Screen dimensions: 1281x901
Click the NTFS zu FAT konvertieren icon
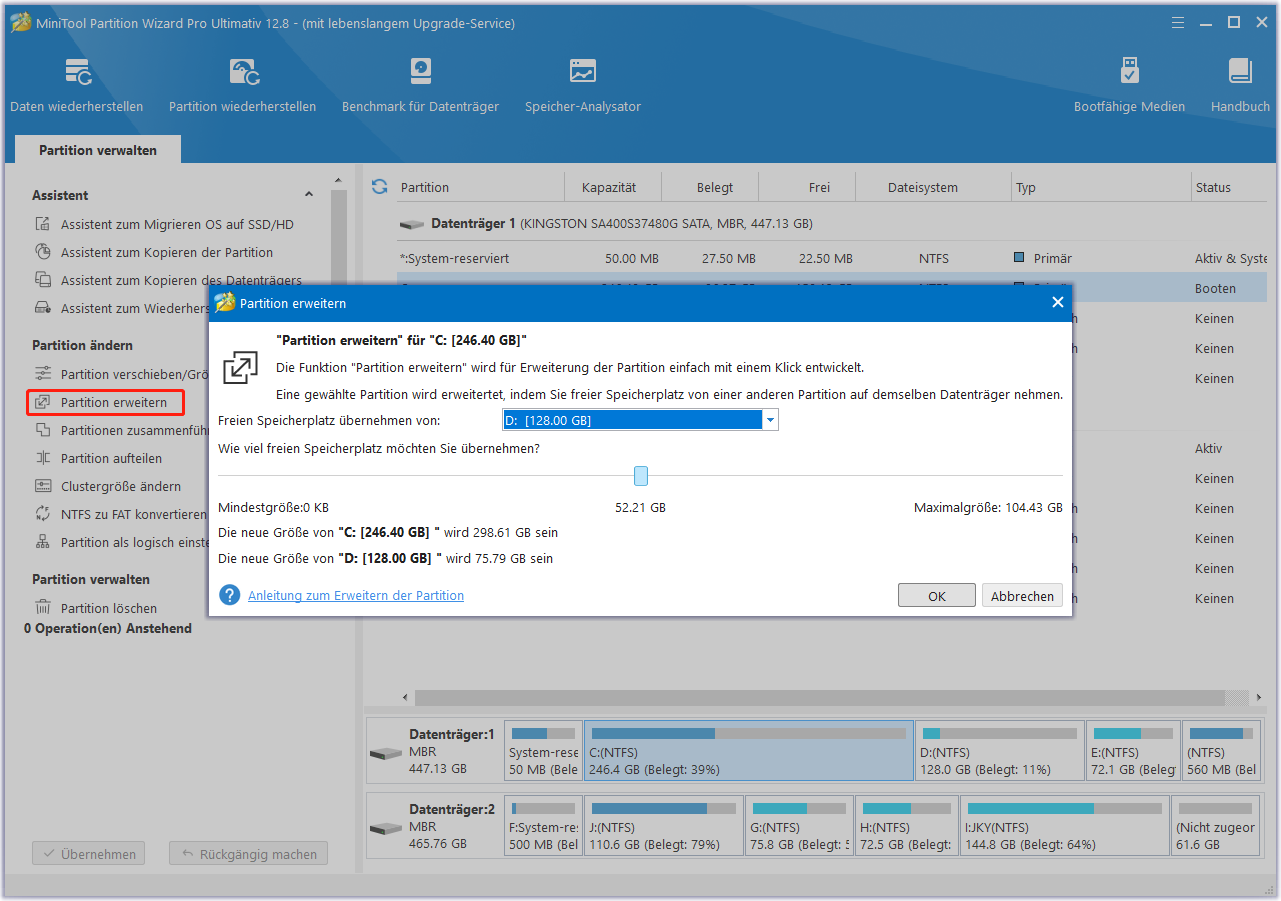[x=43, y=514]
